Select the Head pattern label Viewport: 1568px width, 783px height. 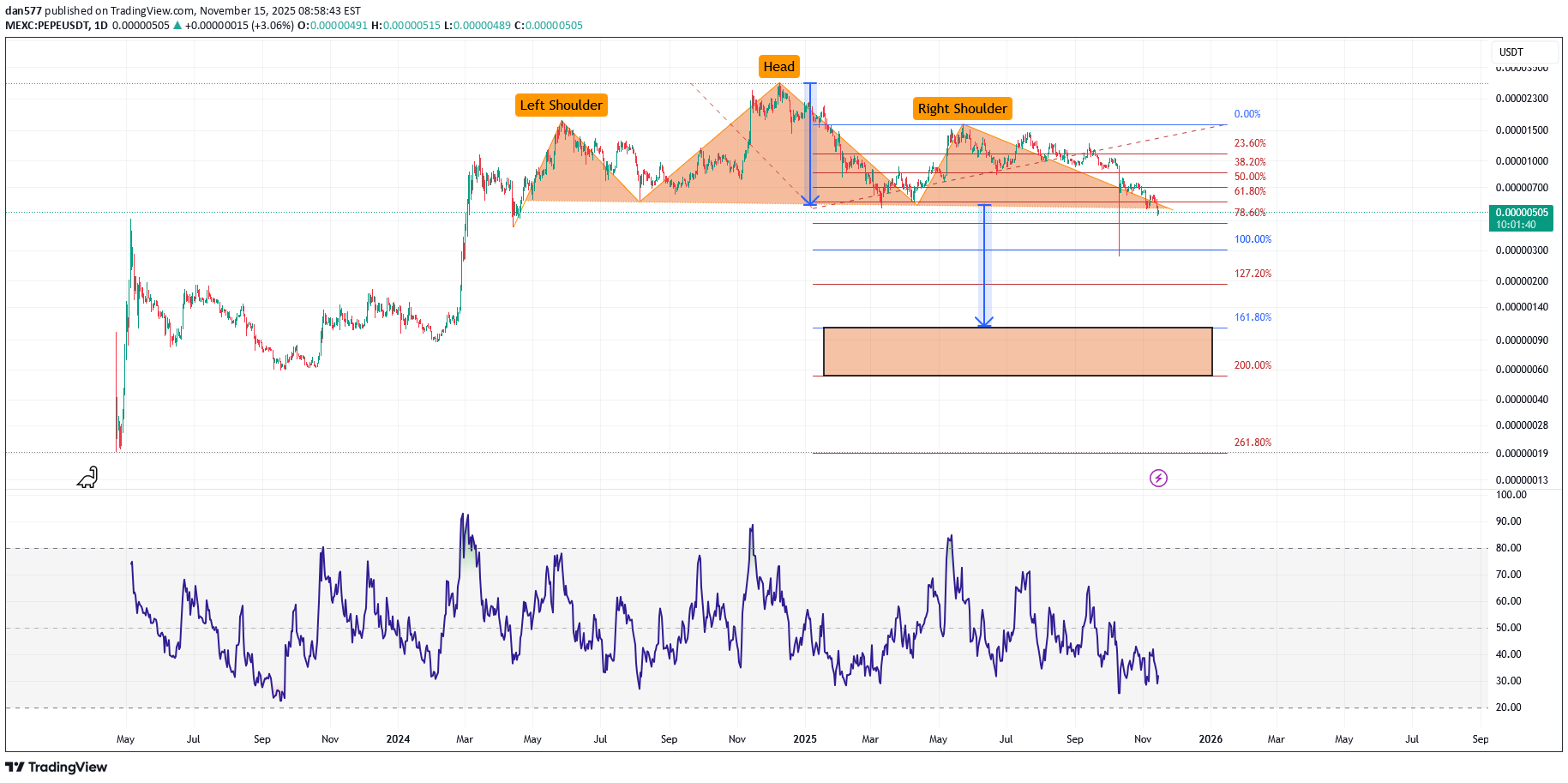click(x=778, y=67)
